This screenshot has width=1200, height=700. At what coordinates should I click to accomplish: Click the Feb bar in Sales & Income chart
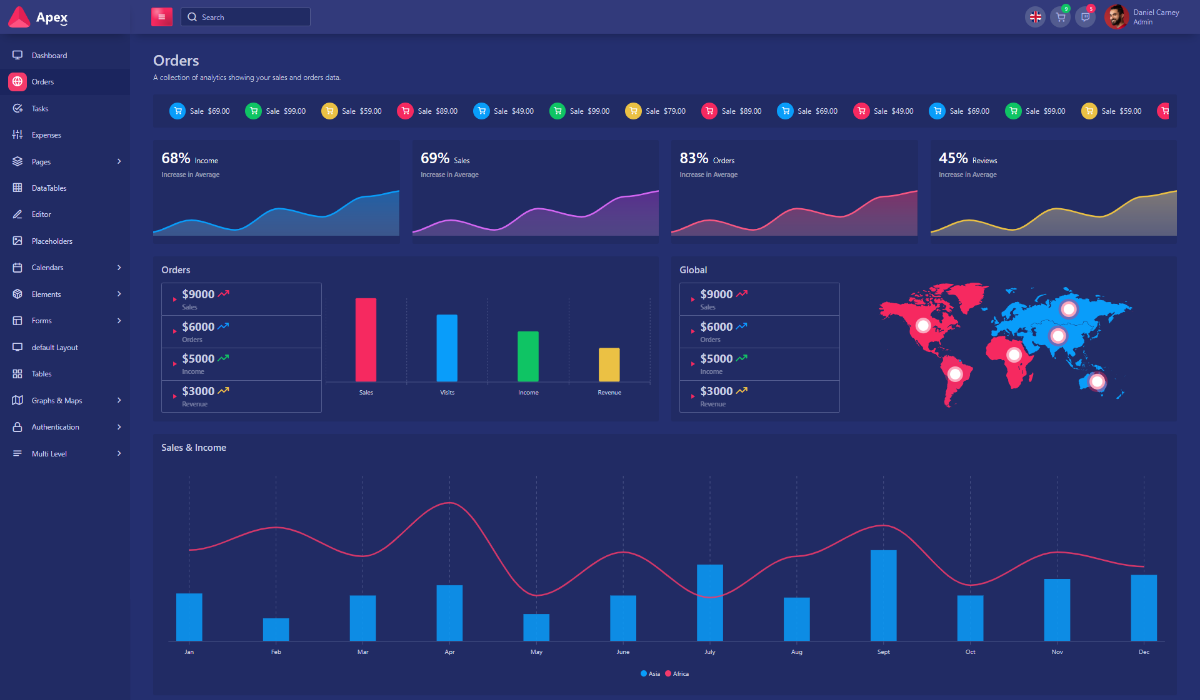[276, 629]
